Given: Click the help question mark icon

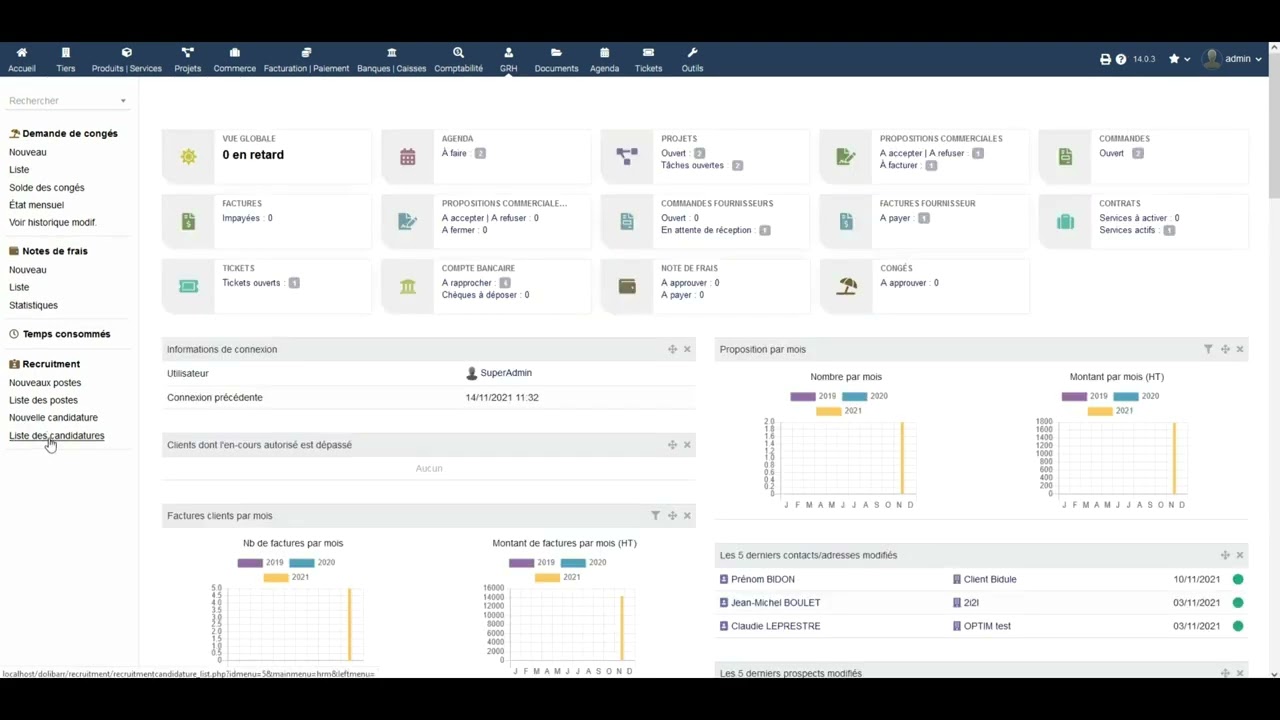Looking at the screenshot, I should [x=1121, y=59].
